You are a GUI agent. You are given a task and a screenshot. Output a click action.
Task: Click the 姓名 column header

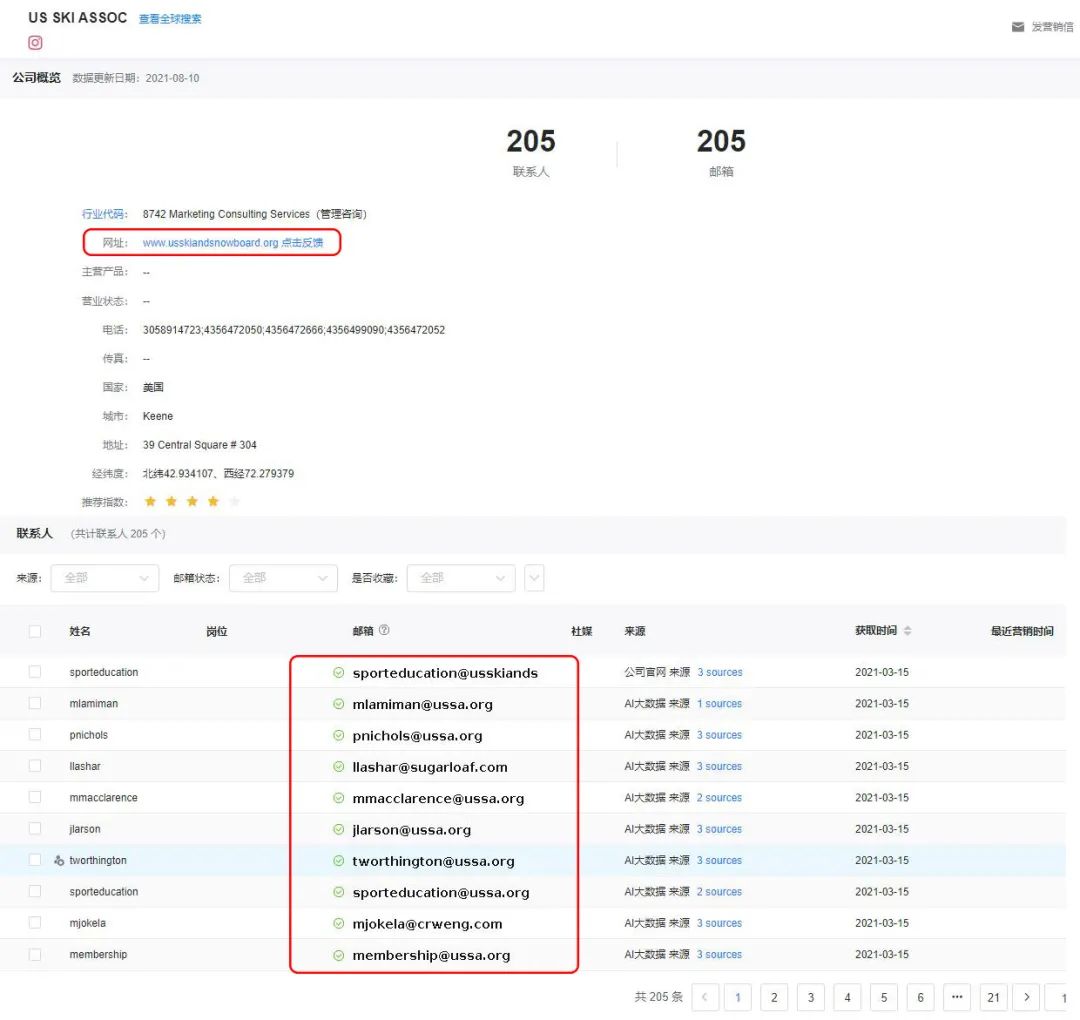80,631
